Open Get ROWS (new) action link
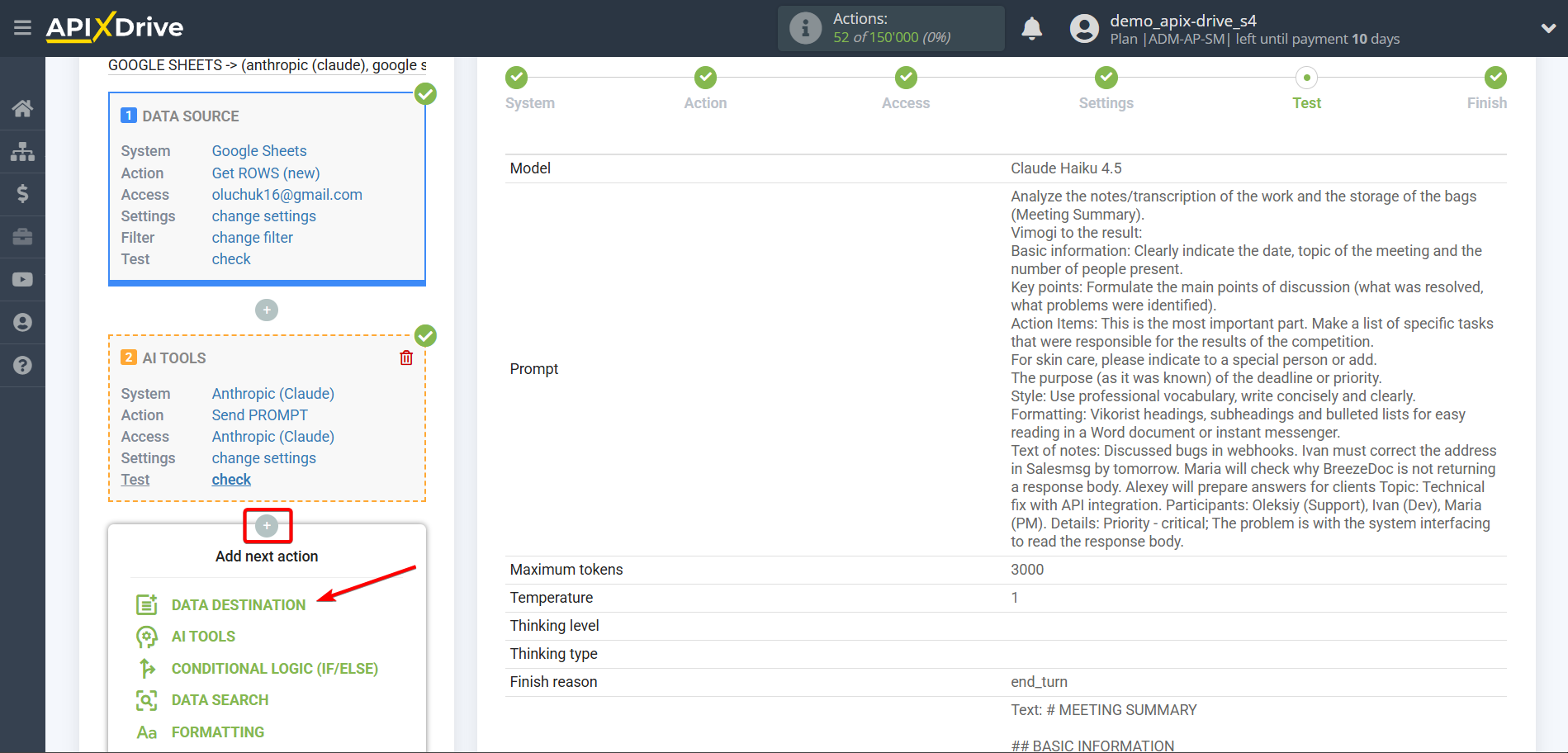 (x=266, y=173)
